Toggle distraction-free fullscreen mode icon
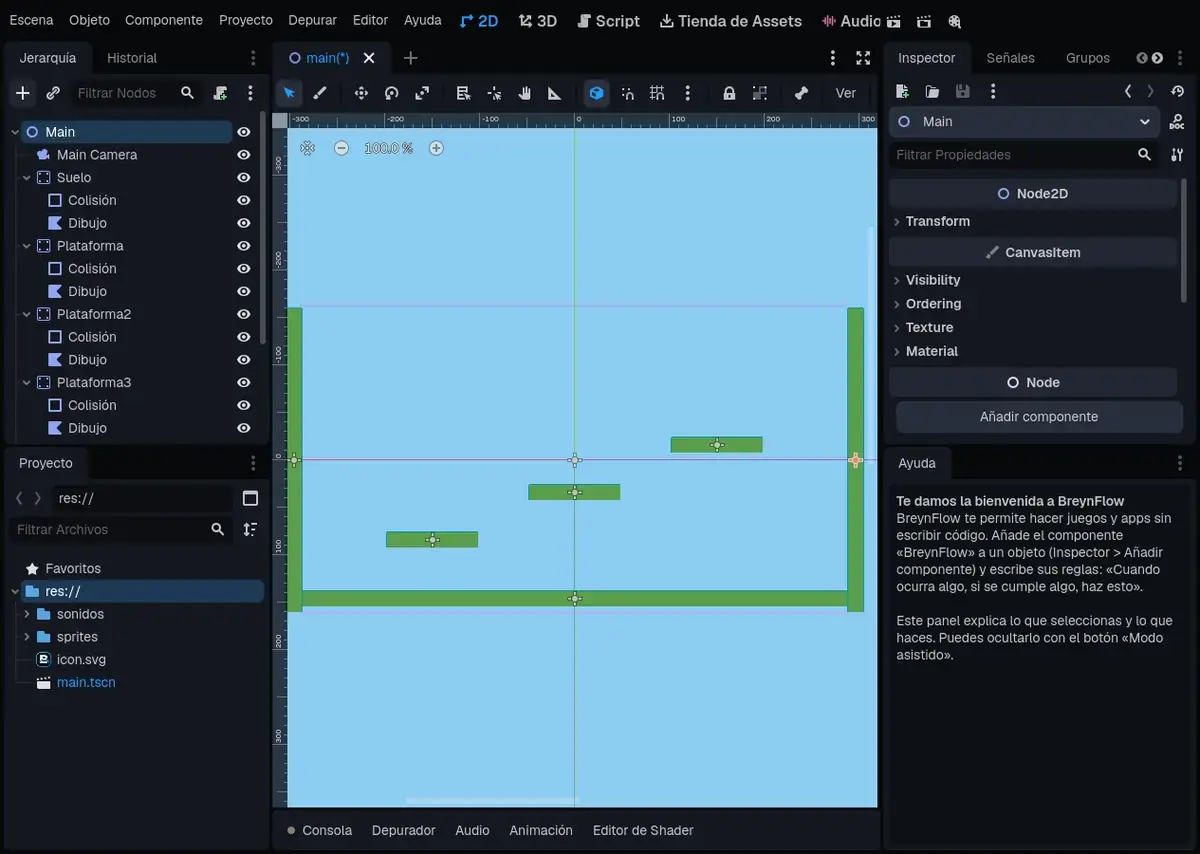Screen dimensions: 1200x854 point(863,58)
